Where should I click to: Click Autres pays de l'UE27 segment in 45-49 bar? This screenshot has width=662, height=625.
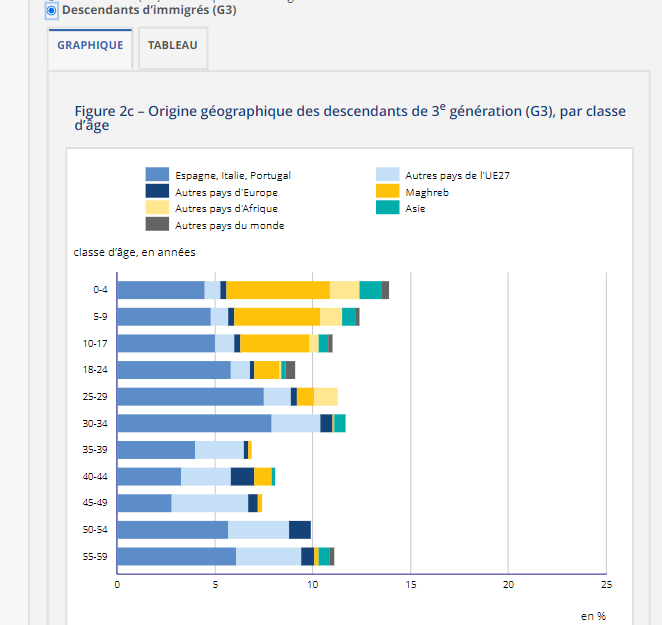[209, 503]
